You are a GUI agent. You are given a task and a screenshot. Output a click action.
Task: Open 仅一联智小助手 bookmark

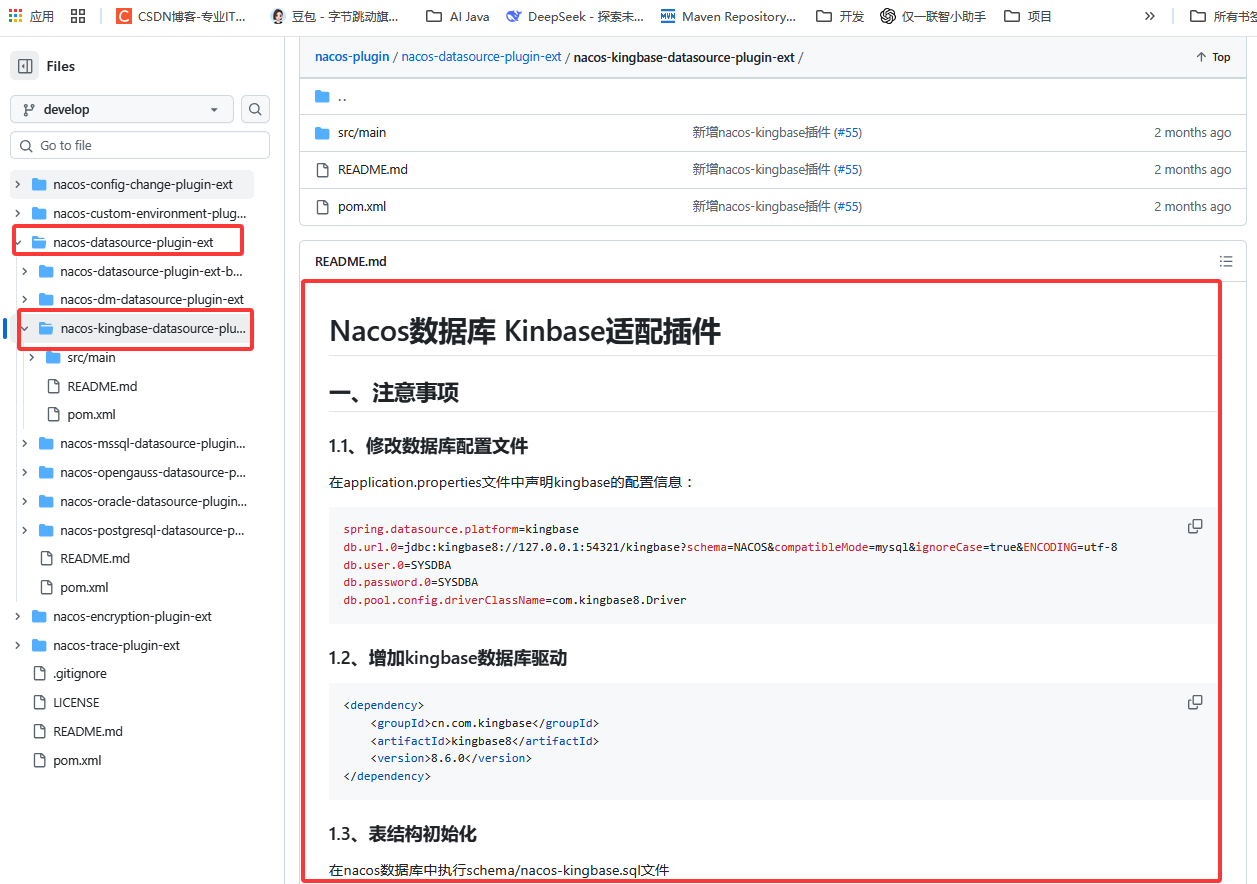933,16
